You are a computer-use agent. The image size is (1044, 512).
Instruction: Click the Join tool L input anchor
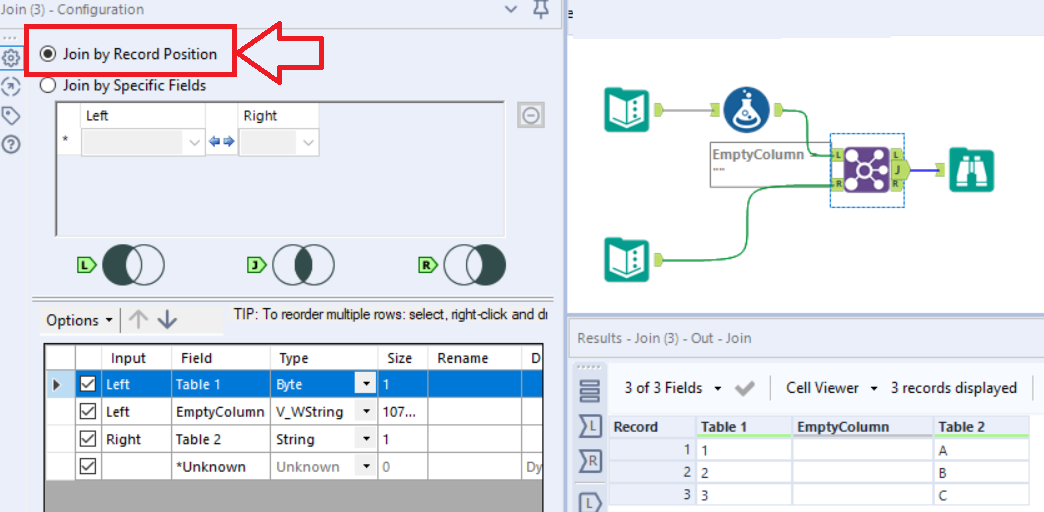click(x=837, y=154)
